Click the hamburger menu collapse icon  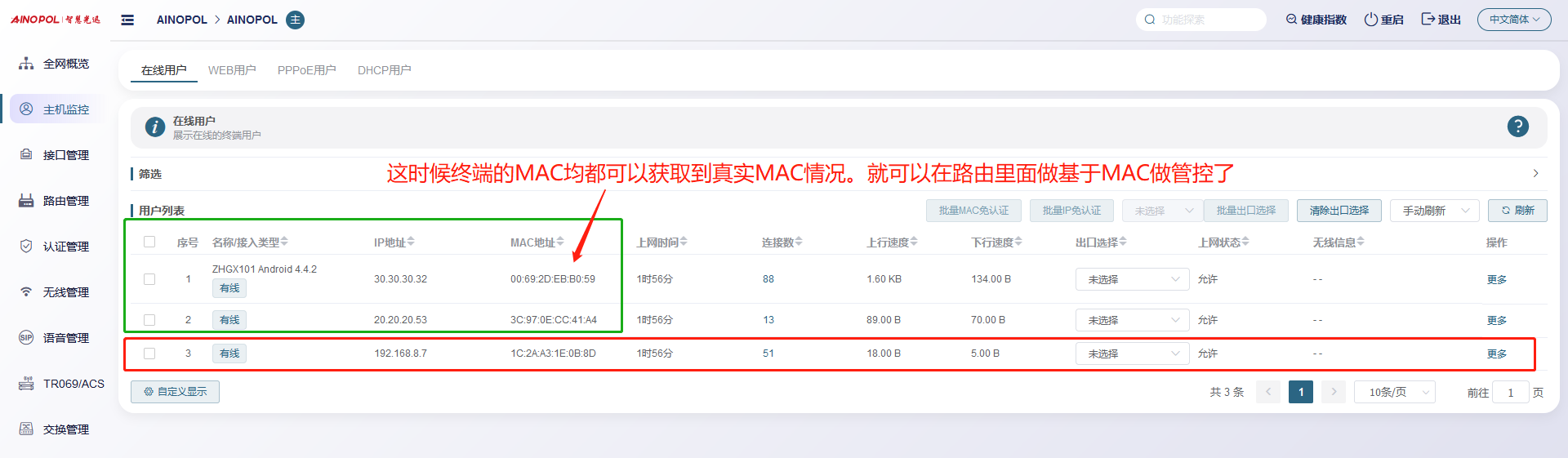click(x=127, y=20)
